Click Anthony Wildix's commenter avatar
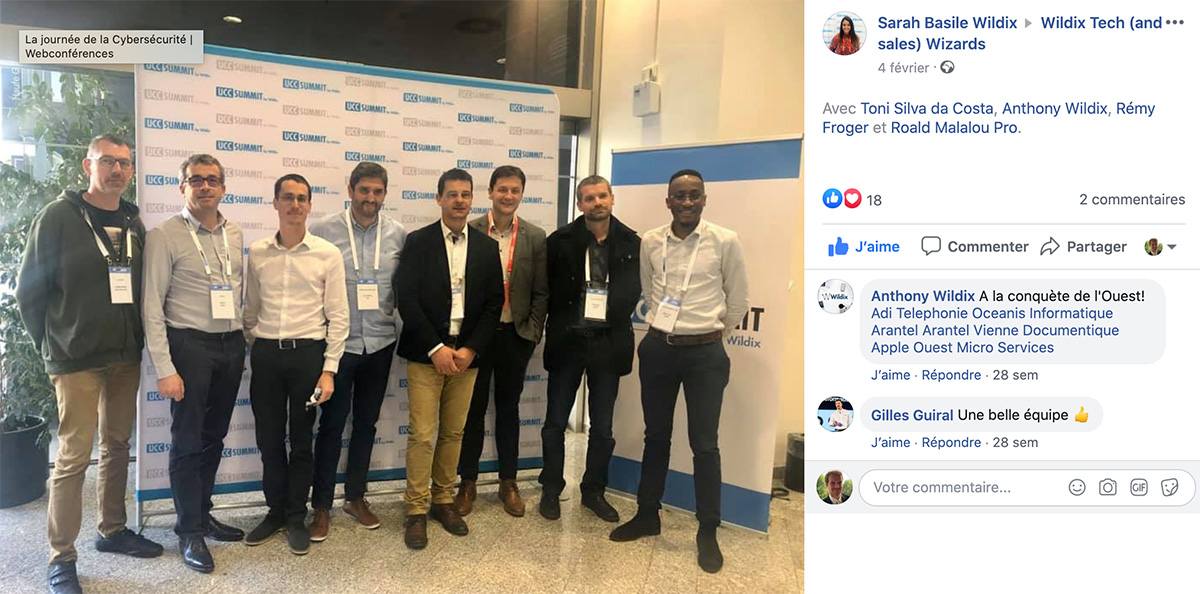 835,296
